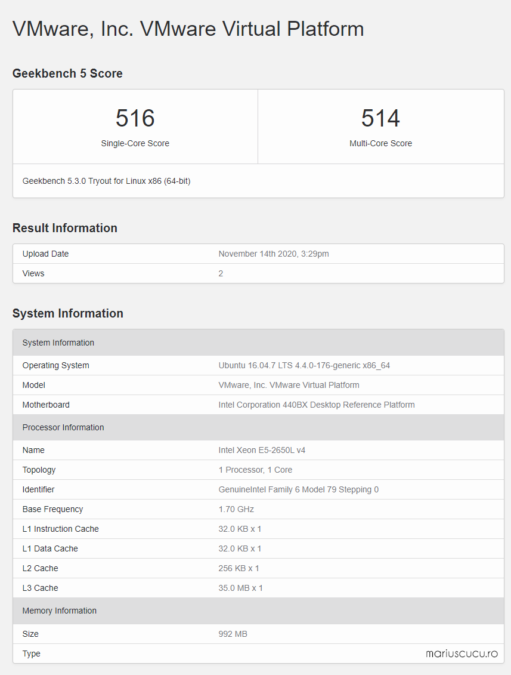Click the 'Multi-Core Score' label
The height and width of the screenshot is (675, 511).
click(x=381, y=143)
